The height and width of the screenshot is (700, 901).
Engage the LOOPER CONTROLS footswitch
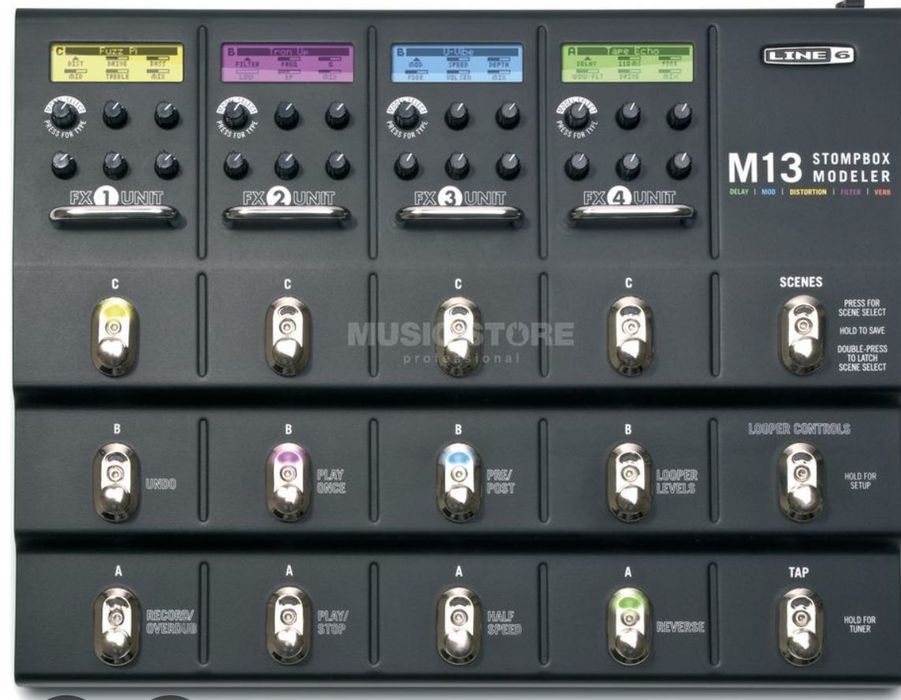click(800, 482)
